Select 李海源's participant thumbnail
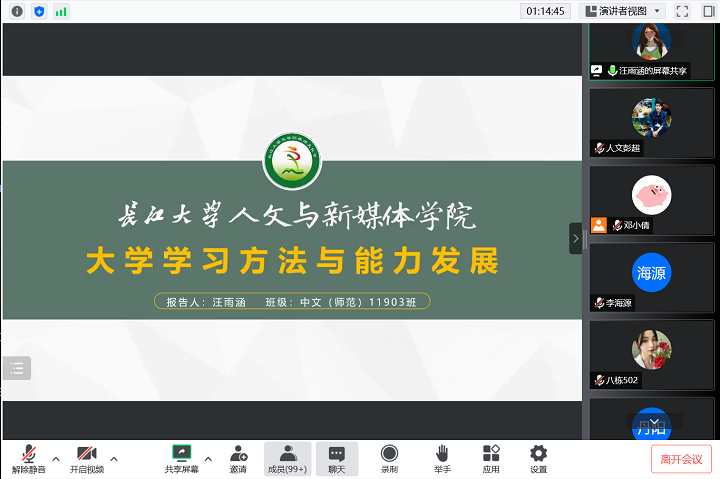 click(x=651, y=277)
